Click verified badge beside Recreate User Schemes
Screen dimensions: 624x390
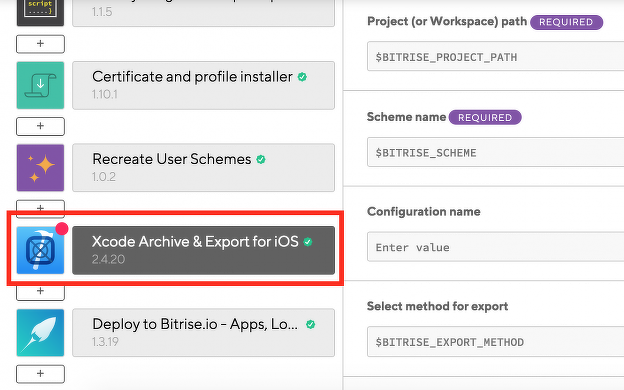tap(261, 160)
